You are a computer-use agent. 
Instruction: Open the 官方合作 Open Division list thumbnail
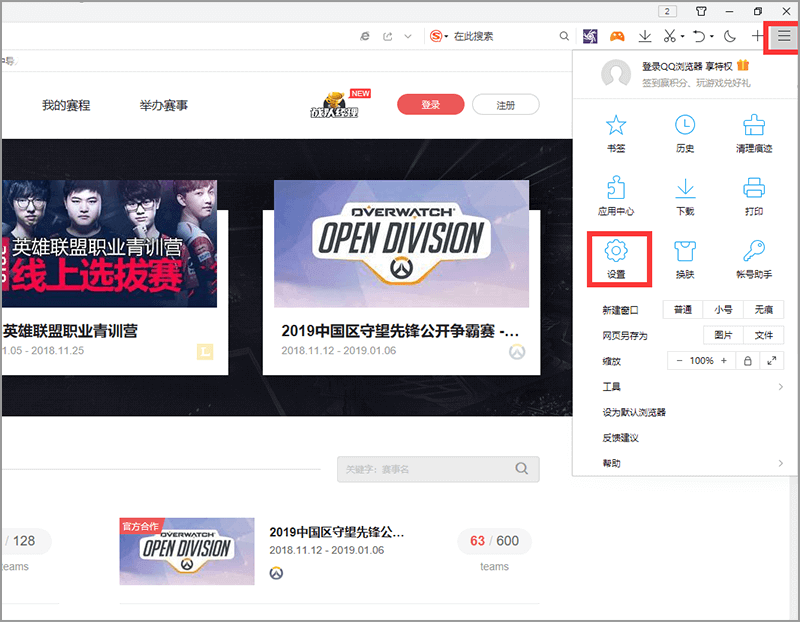pyautogui.click(x=187, y=552)
